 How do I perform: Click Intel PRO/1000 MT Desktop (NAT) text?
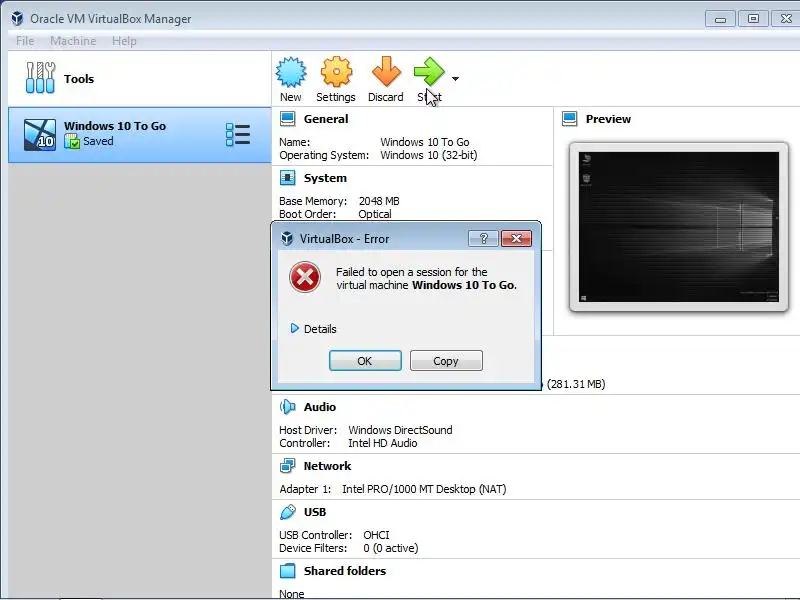pyautogui.click(x=424, y=489)
